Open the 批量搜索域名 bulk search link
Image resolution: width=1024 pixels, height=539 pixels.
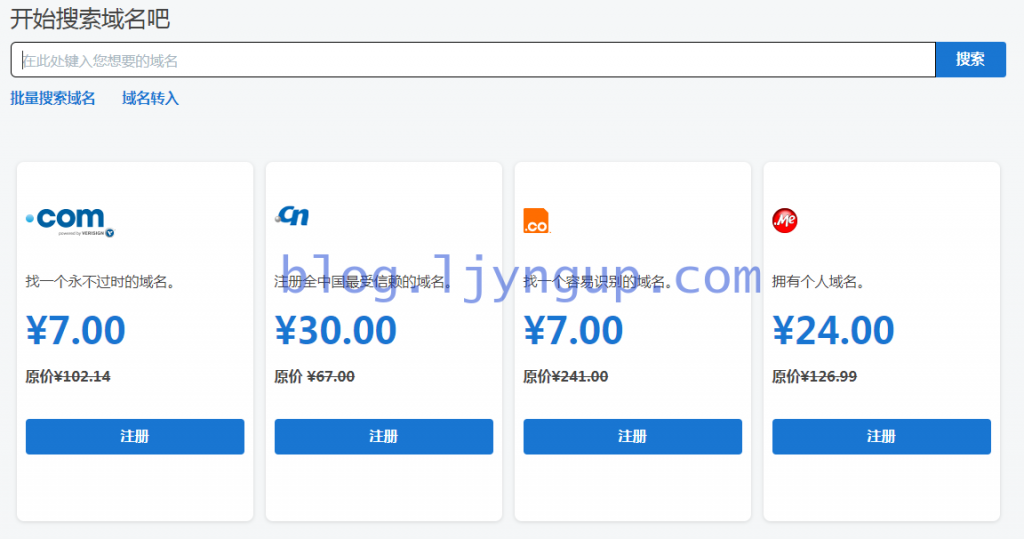coord(53,99)
